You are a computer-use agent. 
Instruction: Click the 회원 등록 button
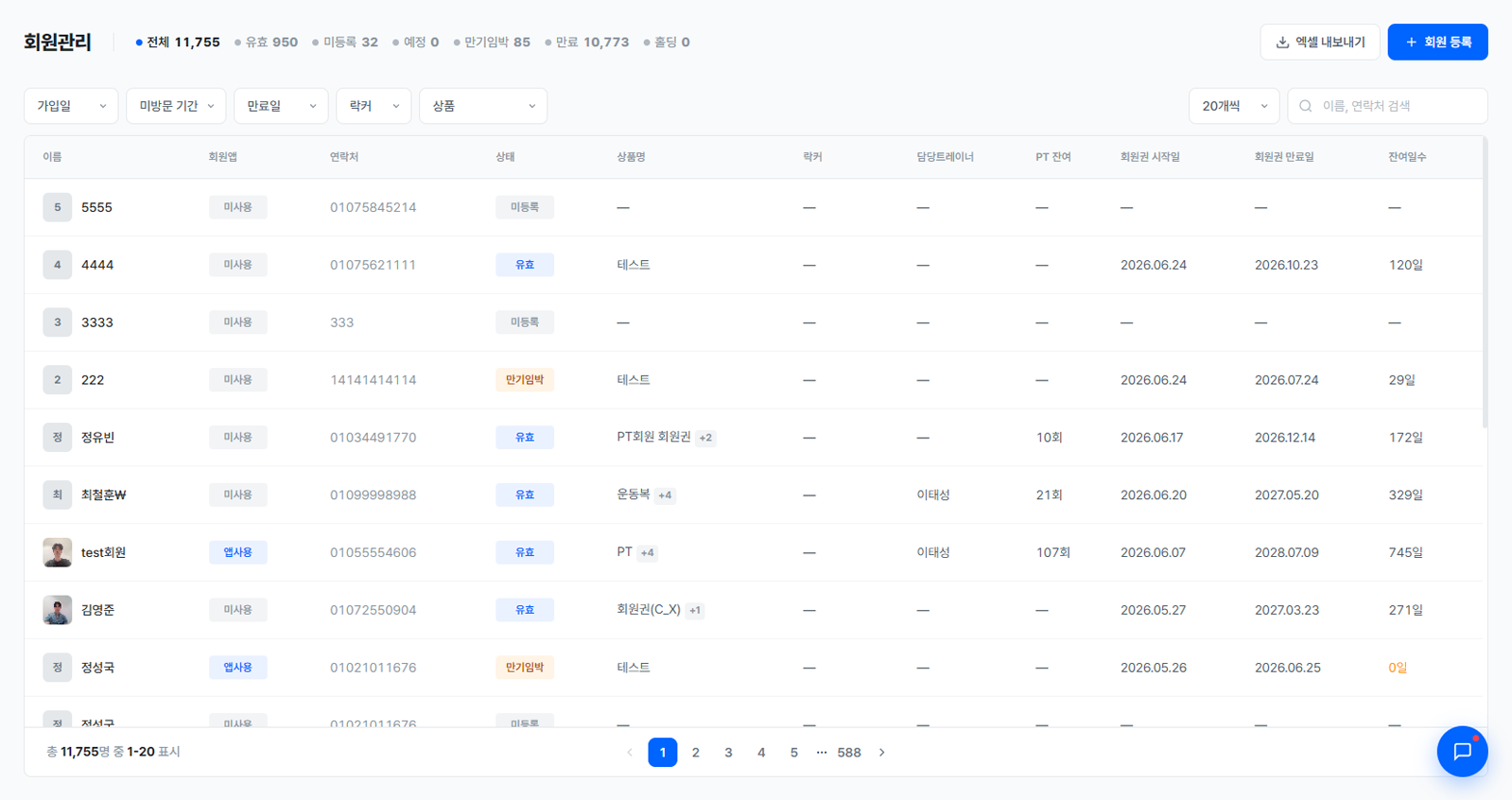coord(1437,42)
